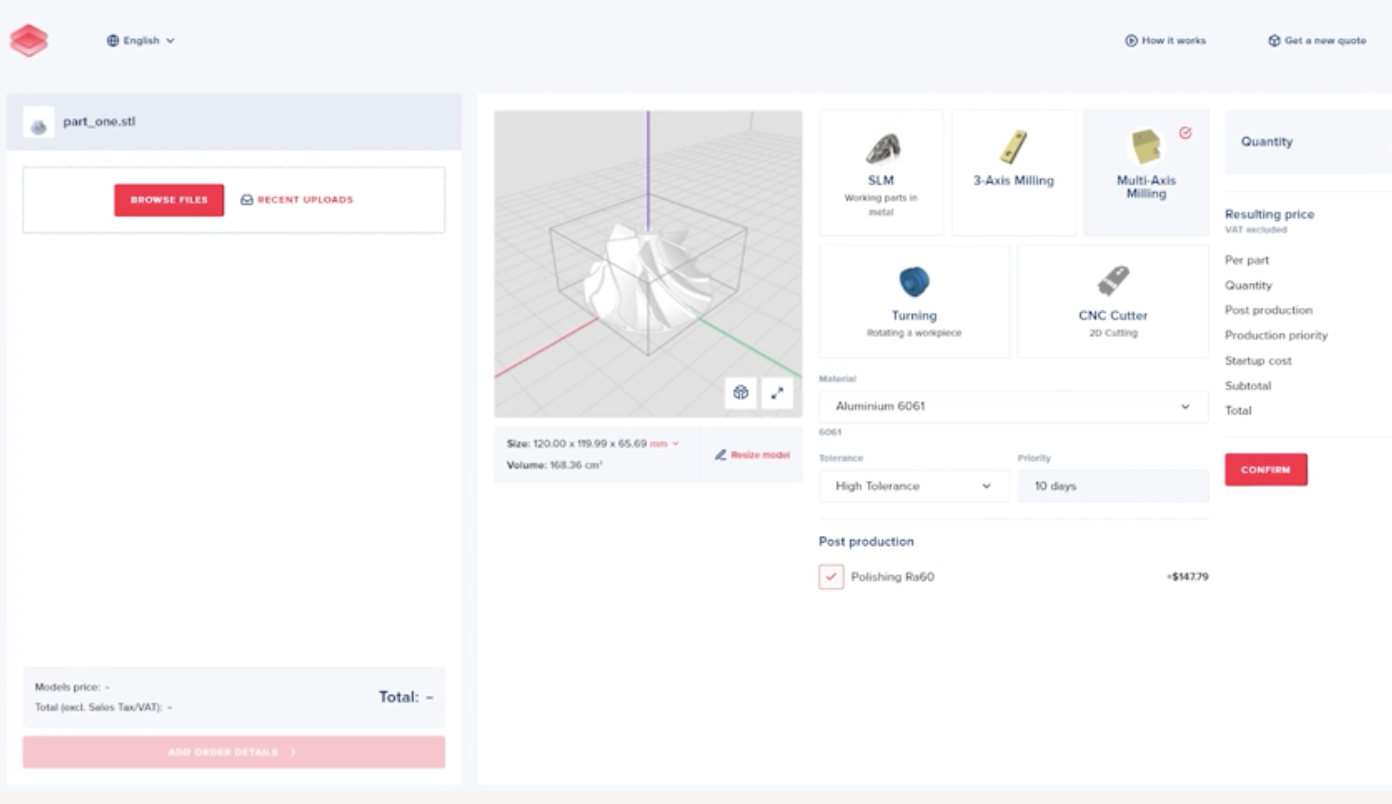Screen dimensions: 1392x804
Task: Click the Resize model link
Action: 752,455
